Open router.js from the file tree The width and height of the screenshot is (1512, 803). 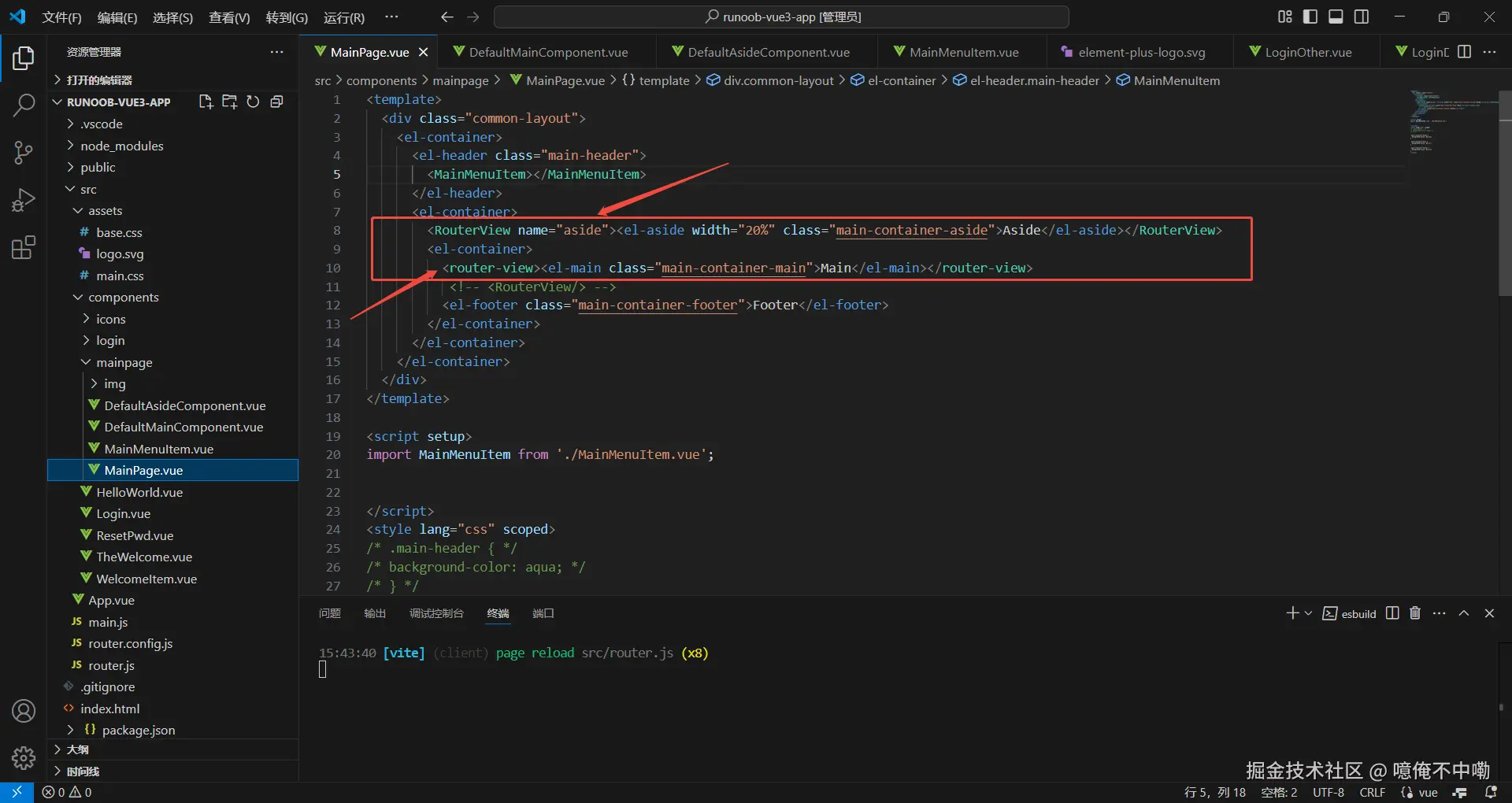point(111,665)
